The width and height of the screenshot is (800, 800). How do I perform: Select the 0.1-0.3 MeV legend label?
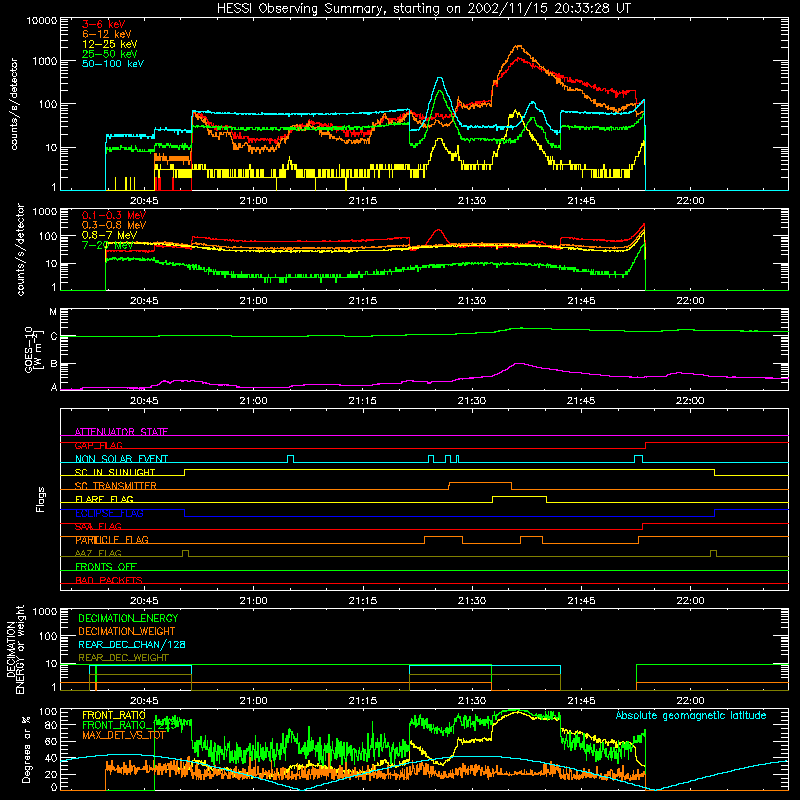114,215
